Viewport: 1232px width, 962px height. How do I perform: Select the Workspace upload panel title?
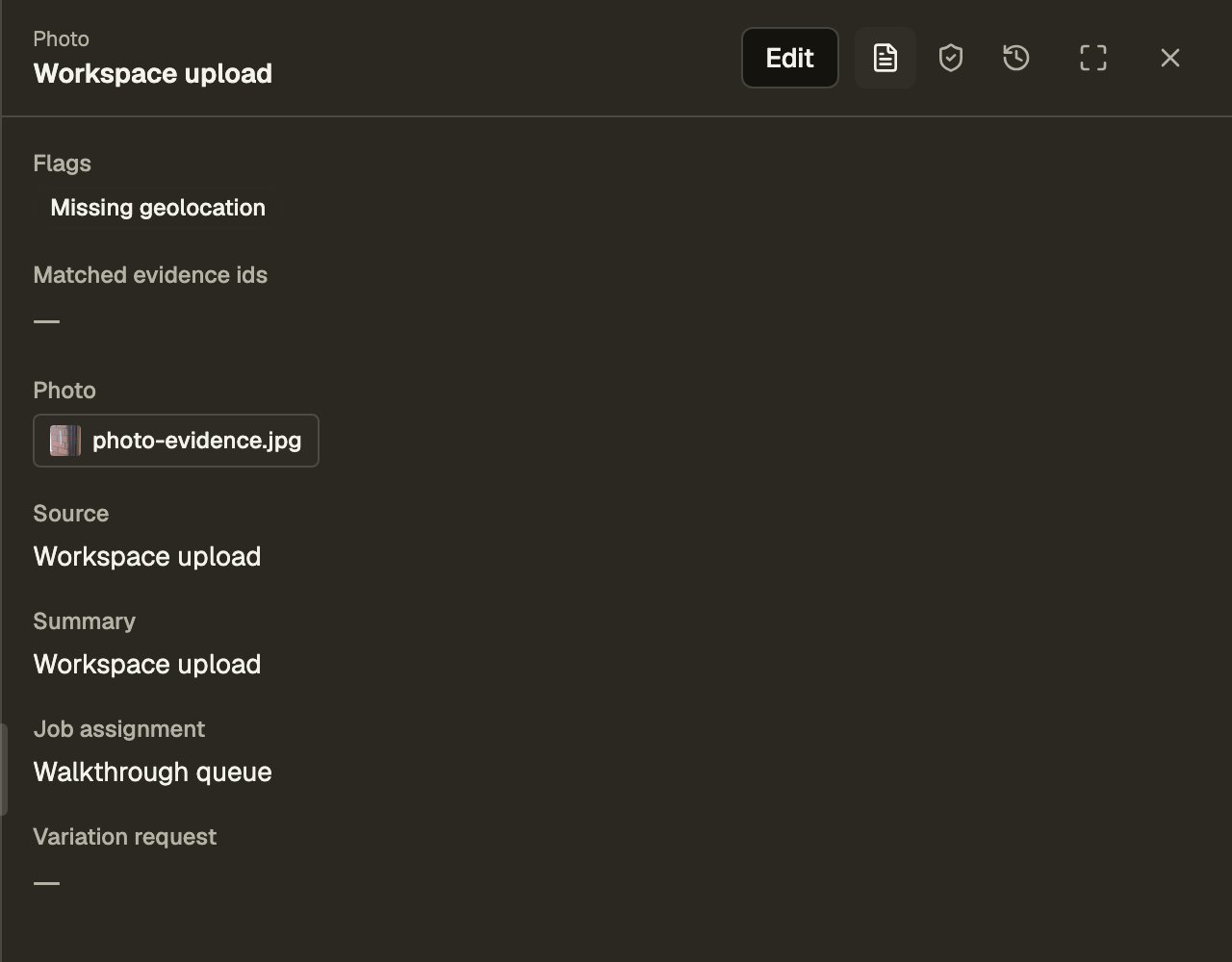[153, 73]
